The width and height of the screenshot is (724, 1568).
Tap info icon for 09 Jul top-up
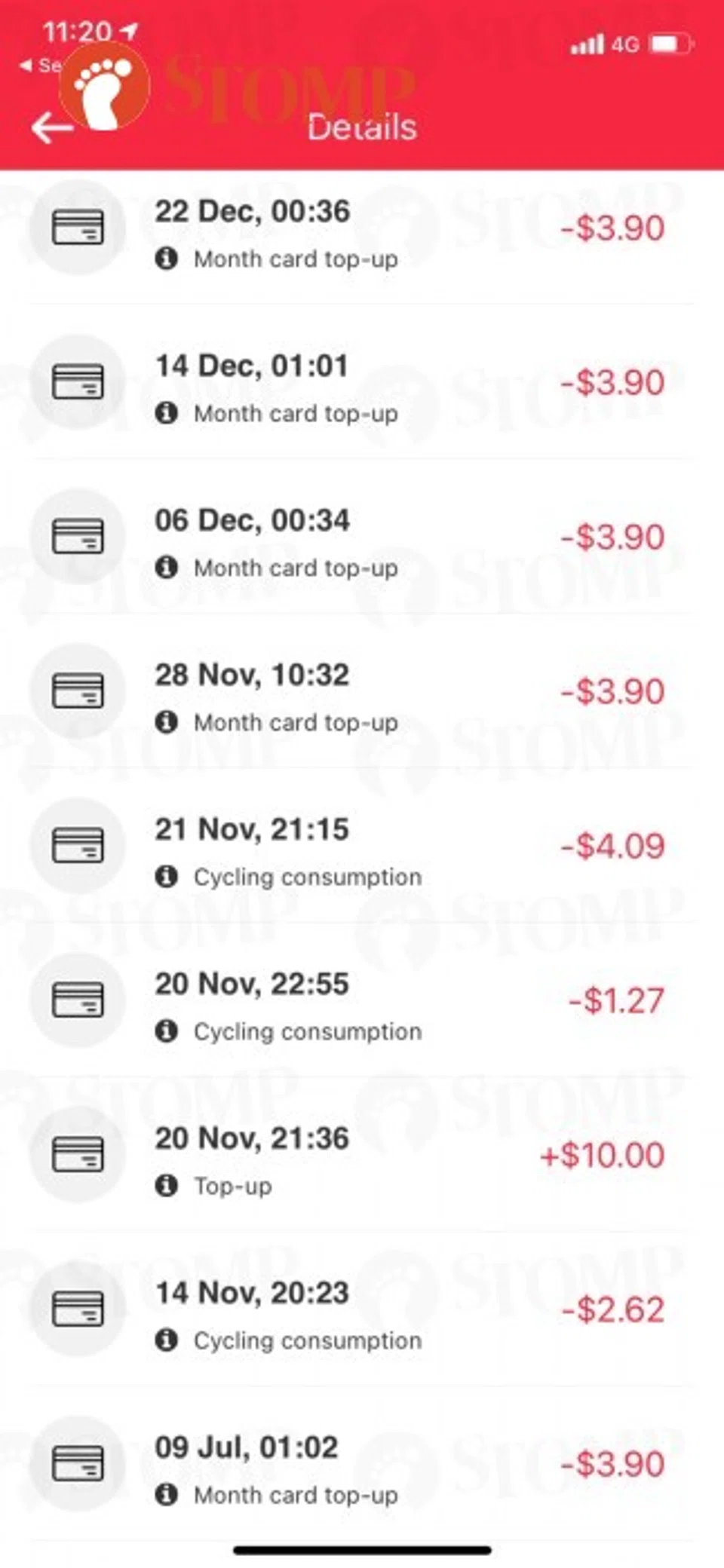[166, 1495]
